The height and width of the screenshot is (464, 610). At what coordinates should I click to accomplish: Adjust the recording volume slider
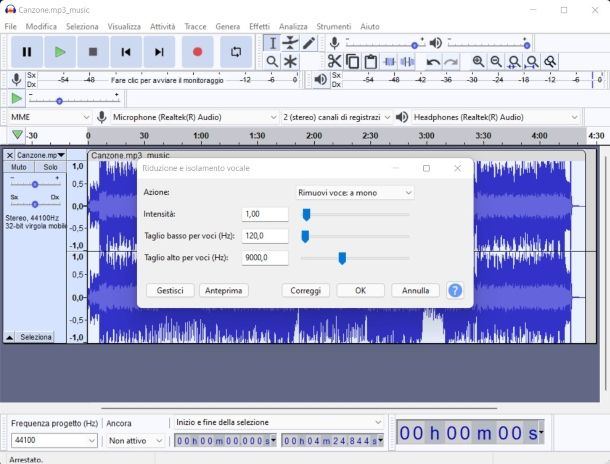click(385, 45)
